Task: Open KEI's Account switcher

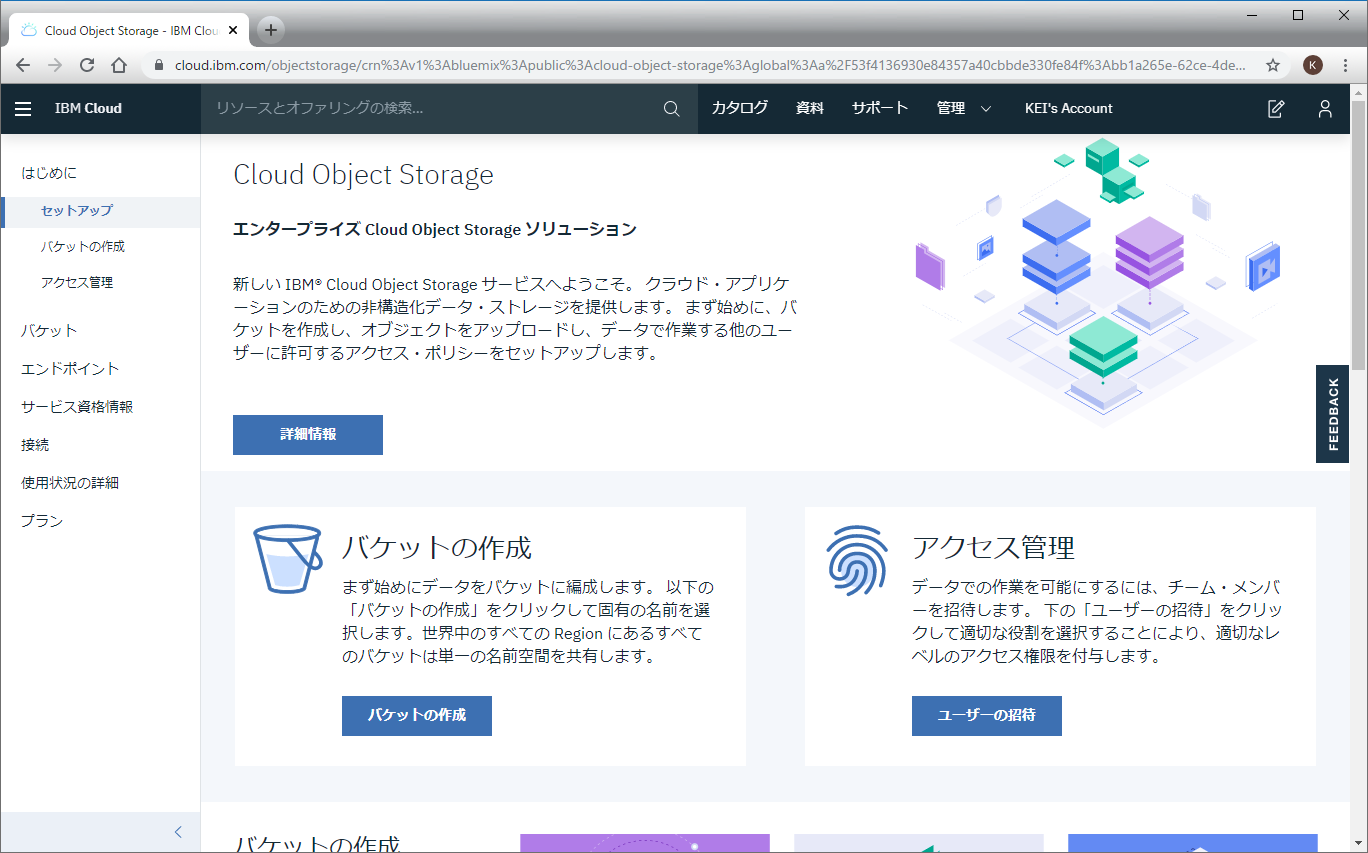Action: click(x=1069, y=109)
